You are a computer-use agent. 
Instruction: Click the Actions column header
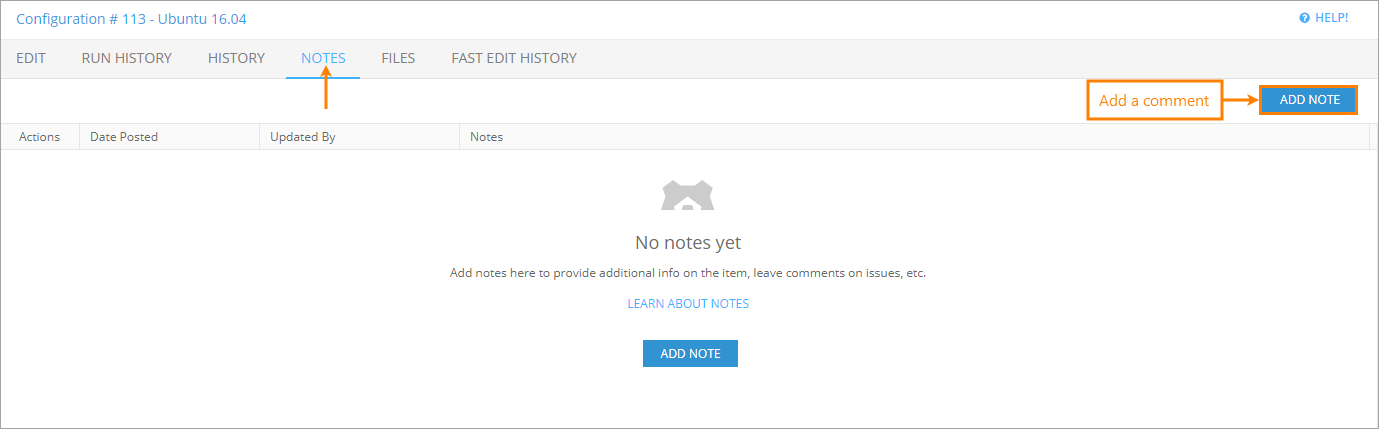[40, 137]
